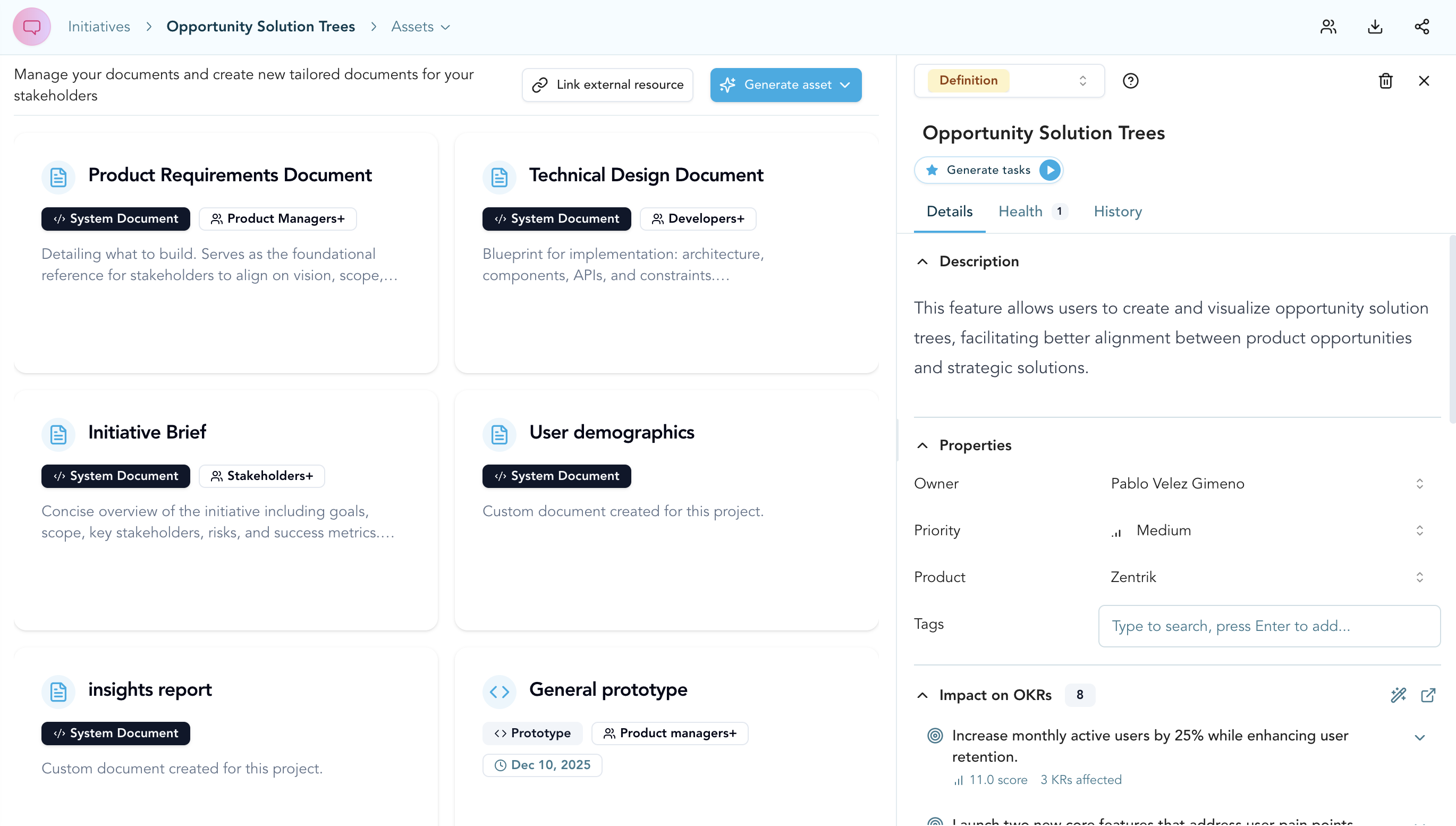Screen dimensions: 1456x826
Task: Click the Technical Design Document file icon
Action: 499,176
